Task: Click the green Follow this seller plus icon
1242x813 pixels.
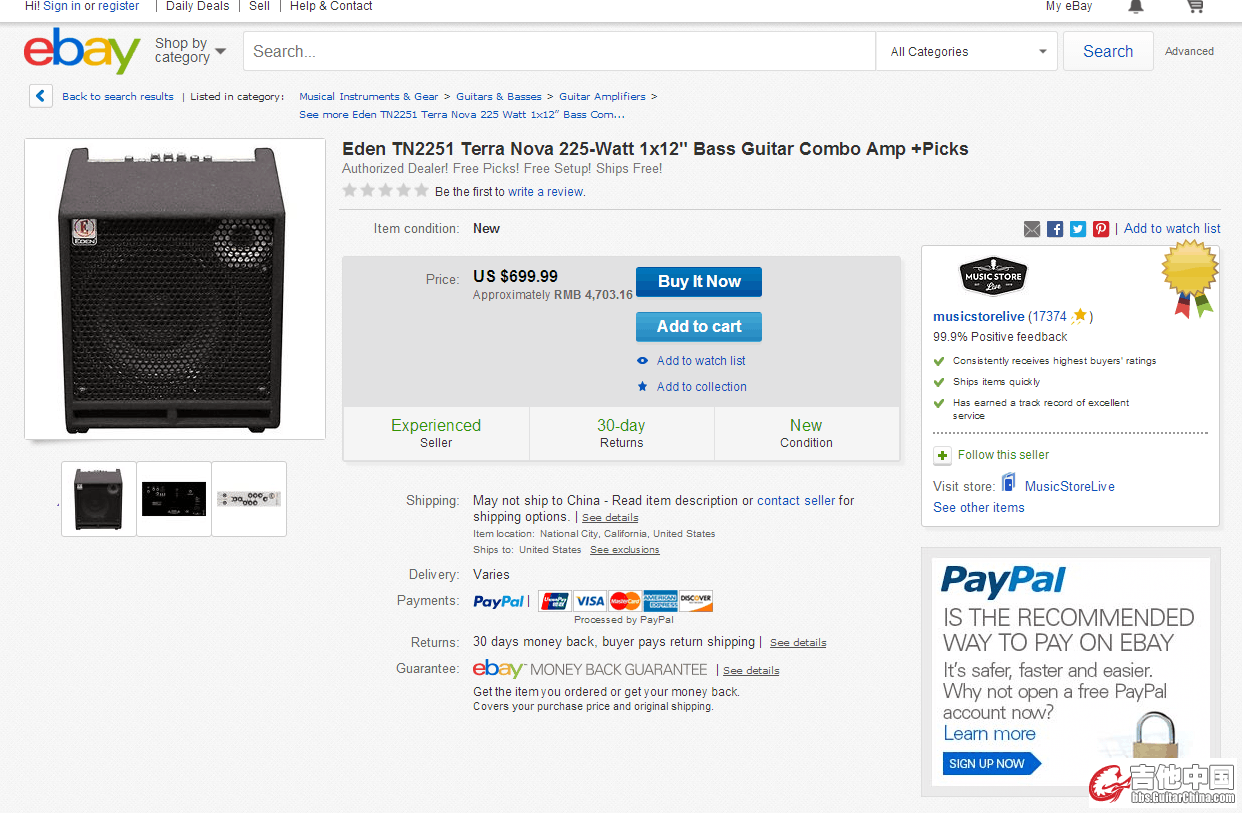Action: click(942, 455)
